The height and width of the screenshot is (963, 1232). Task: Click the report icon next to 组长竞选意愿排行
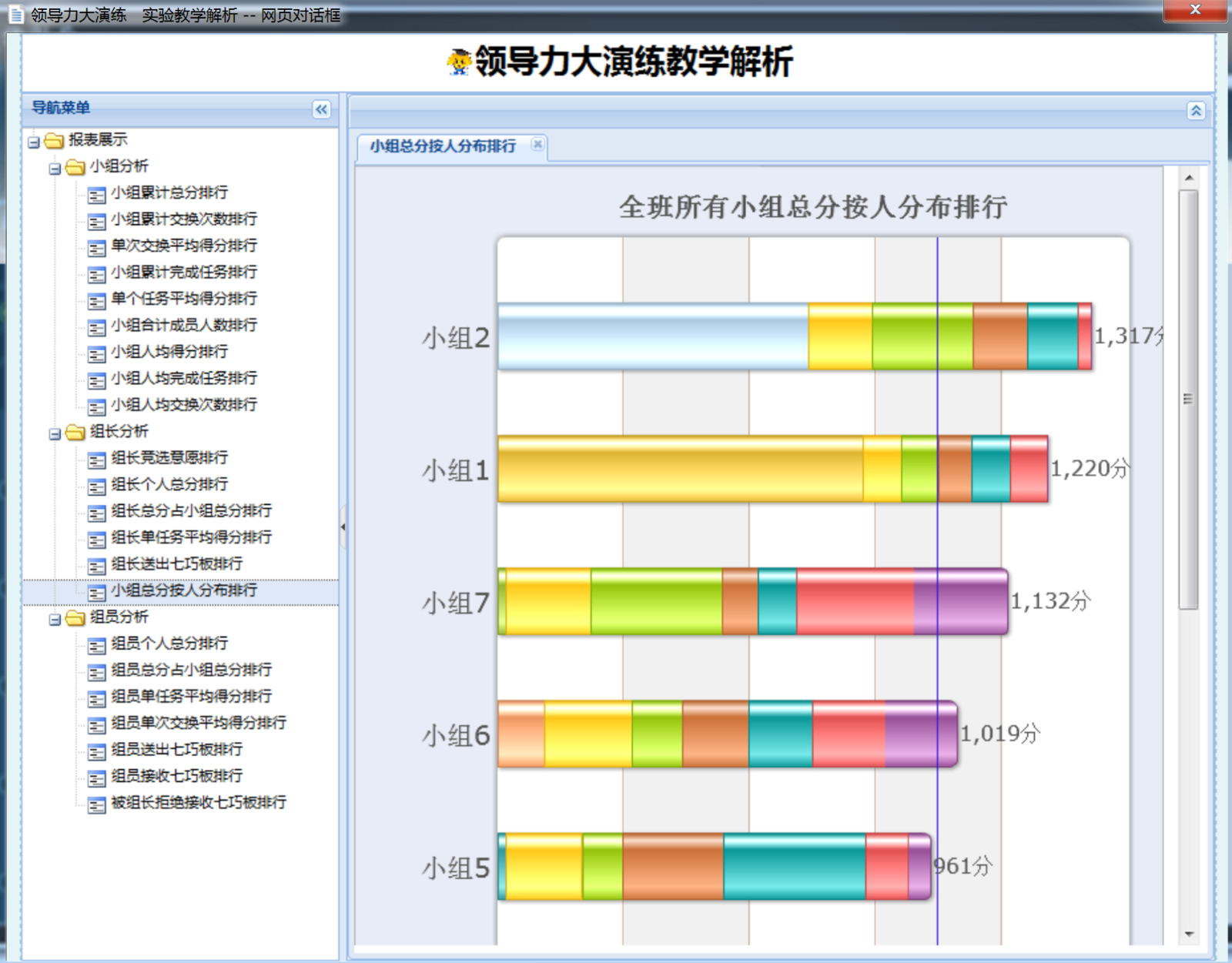tap(96, 460)
